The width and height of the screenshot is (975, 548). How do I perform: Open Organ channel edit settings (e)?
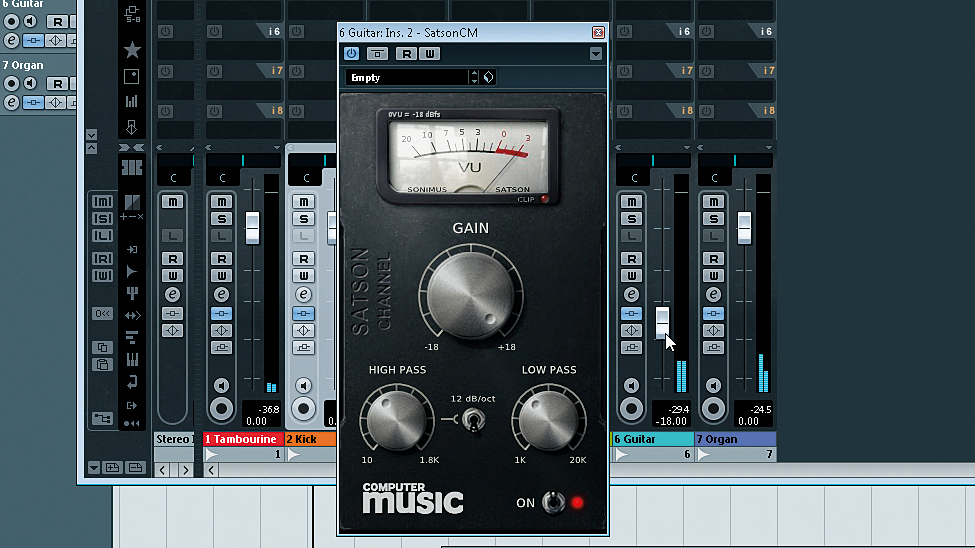(x=713, y=294)
